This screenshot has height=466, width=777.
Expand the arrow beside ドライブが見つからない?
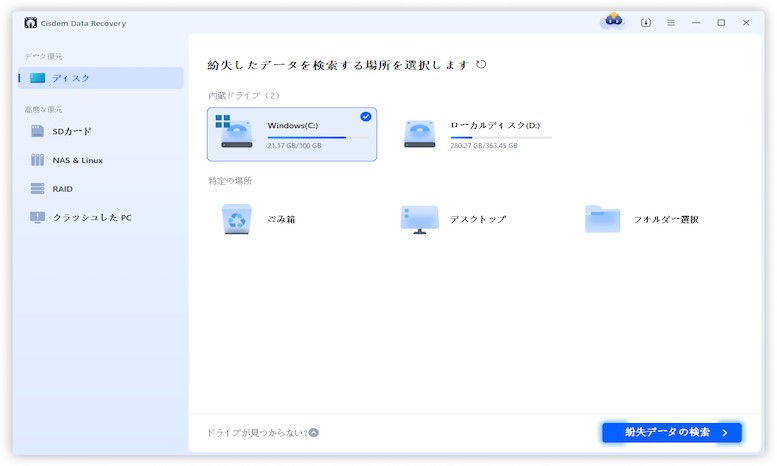[314, 433]
